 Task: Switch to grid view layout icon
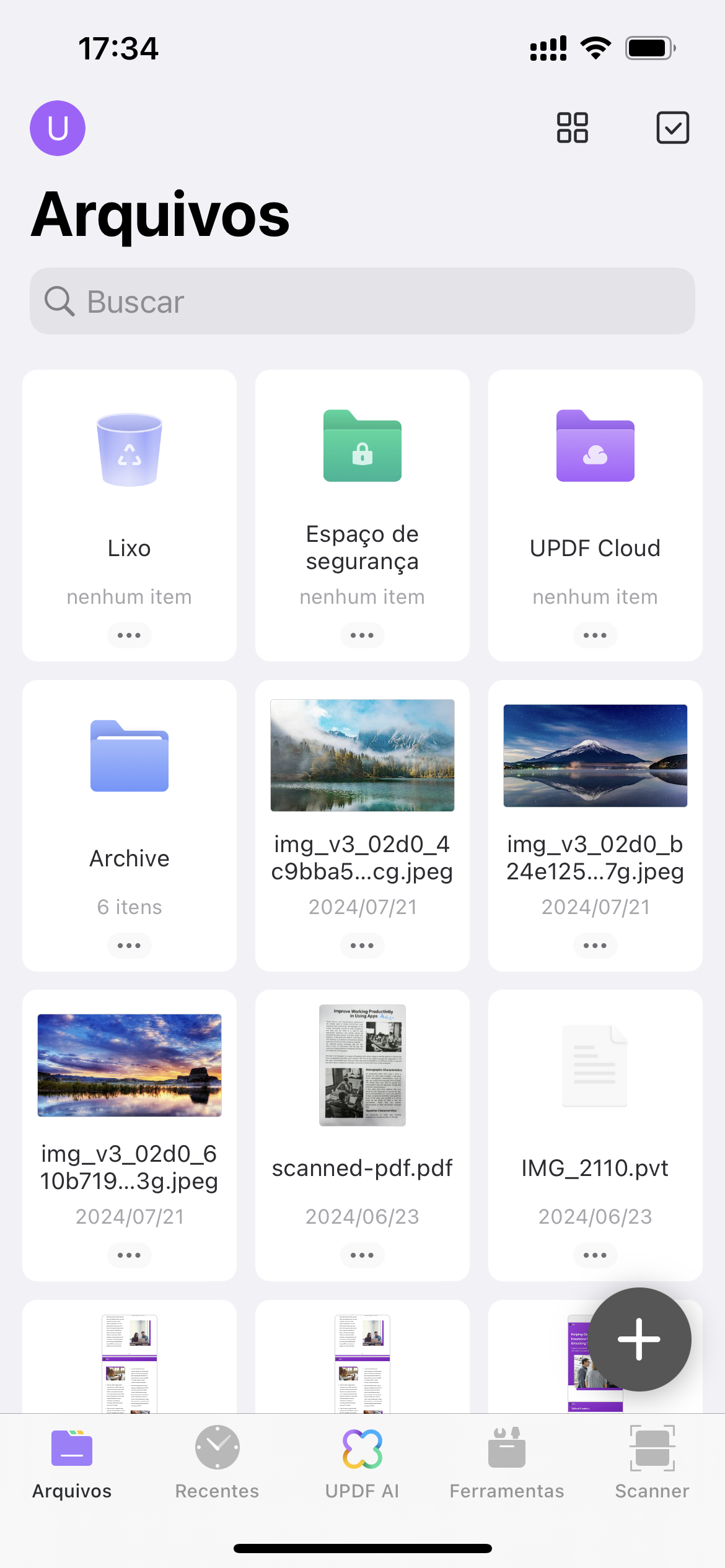(x=573, y=128)
